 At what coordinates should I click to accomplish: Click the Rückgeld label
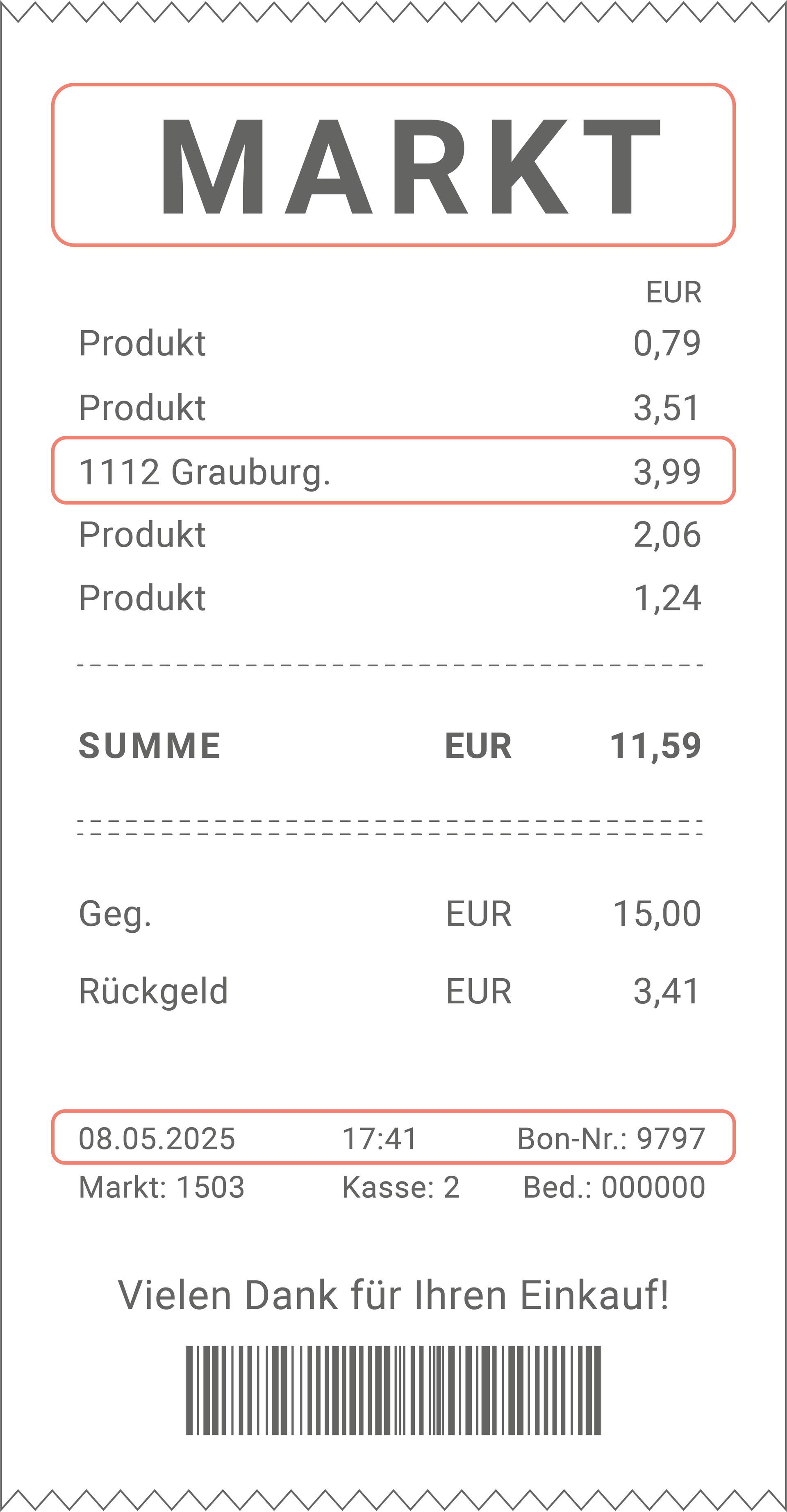[153, 991]
